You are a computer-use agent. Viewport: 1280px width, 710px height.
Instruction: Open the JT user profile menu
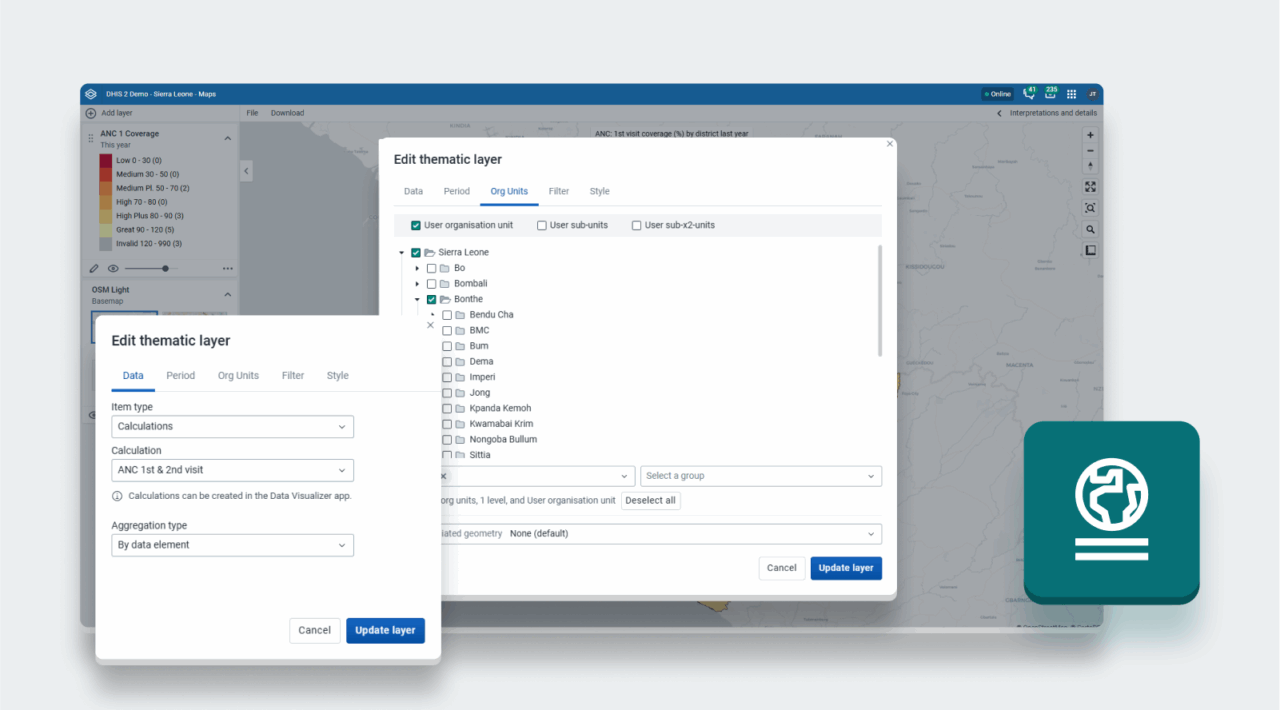(x=1092, y=94)
